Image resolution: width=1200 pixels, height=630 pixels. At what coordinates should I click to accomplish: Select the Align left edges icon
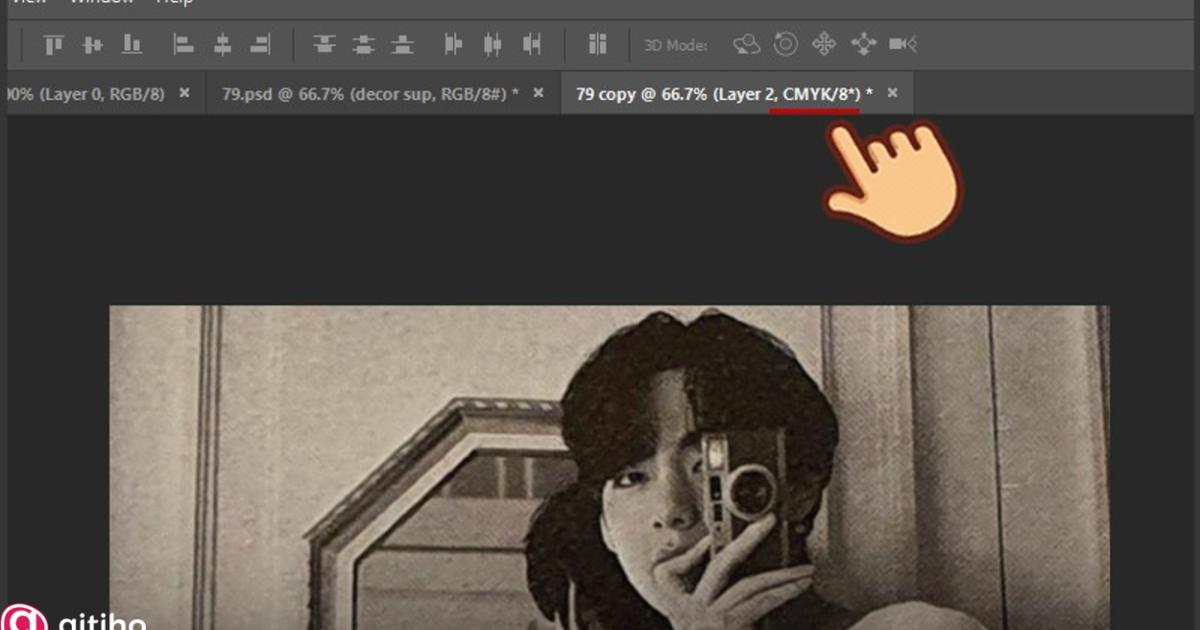point(183,44)
